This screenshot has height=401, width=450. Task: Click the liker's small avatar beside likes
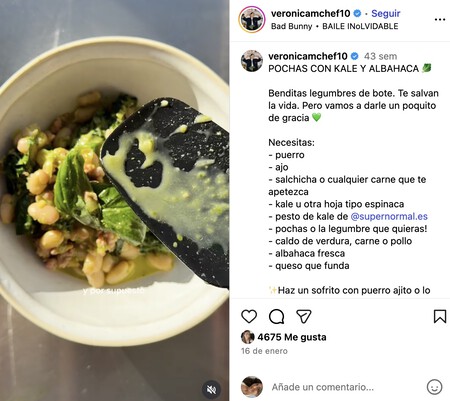click(x=247, y=337)
